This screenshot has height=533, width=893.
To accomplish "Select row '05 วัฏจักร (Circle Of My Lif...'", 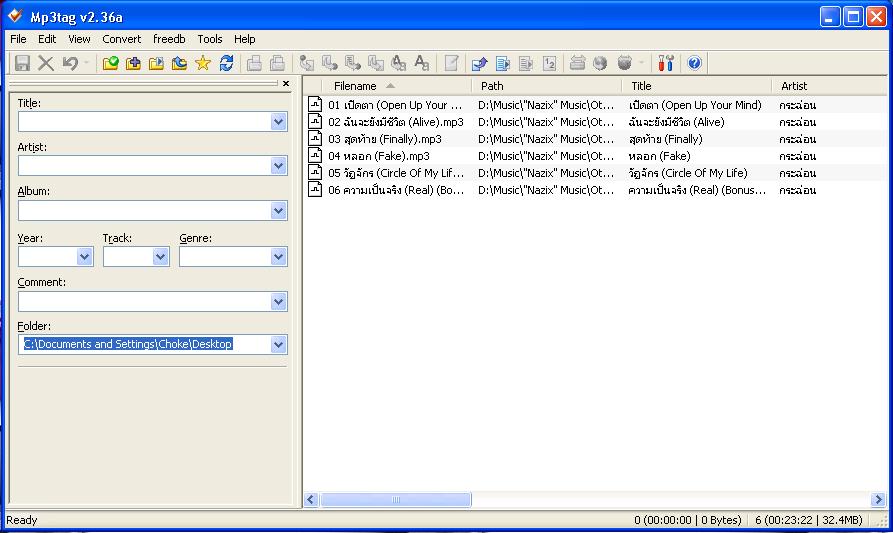I will 596,173.
